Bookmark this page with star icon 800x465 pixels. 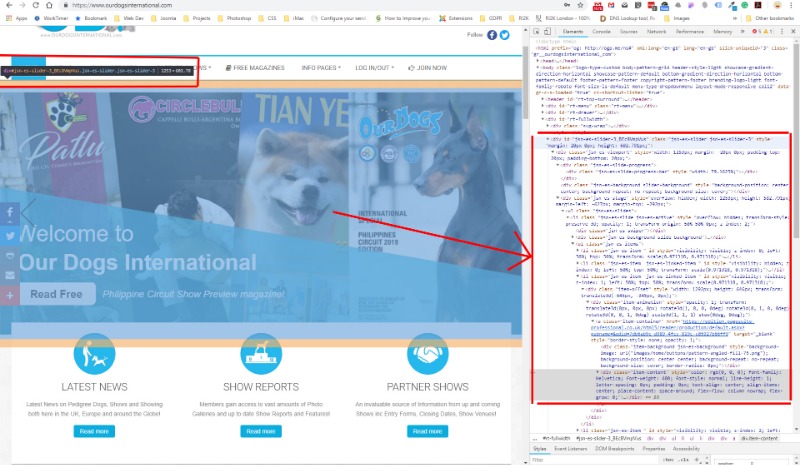coord(581,5)
